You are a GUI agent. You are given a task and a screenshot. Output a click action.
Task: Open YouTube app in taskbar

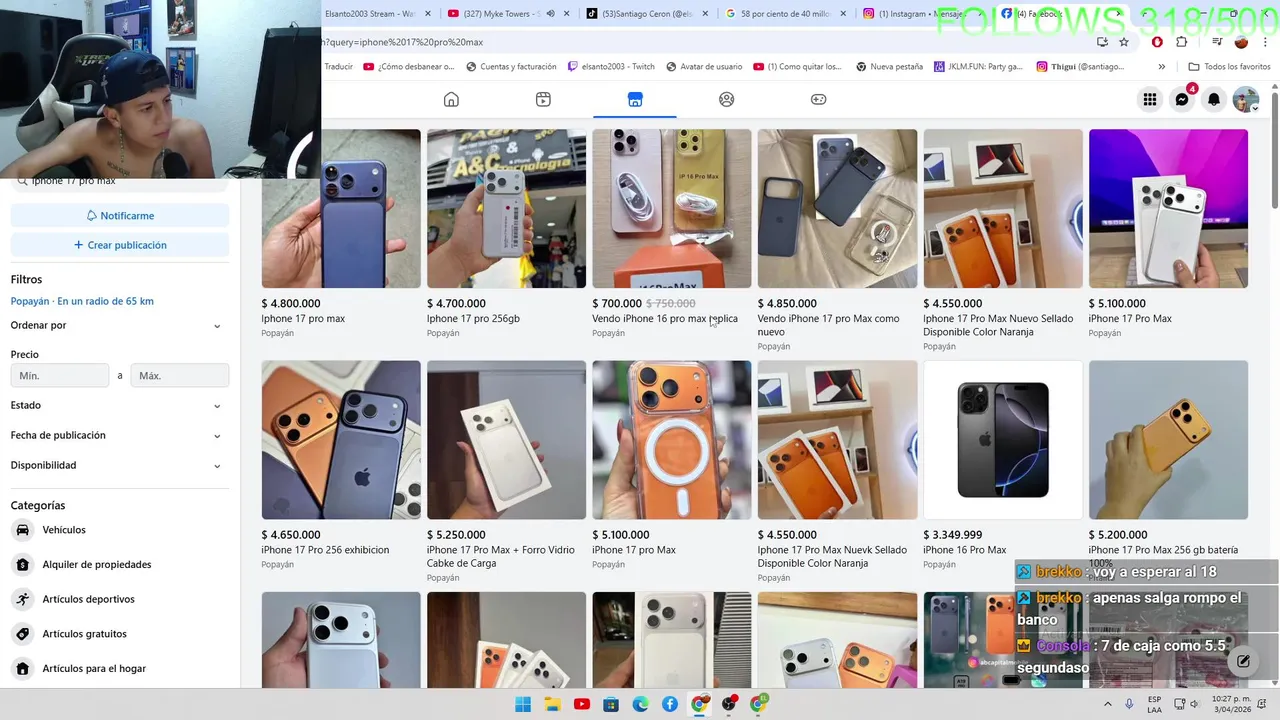click(582, 704)
